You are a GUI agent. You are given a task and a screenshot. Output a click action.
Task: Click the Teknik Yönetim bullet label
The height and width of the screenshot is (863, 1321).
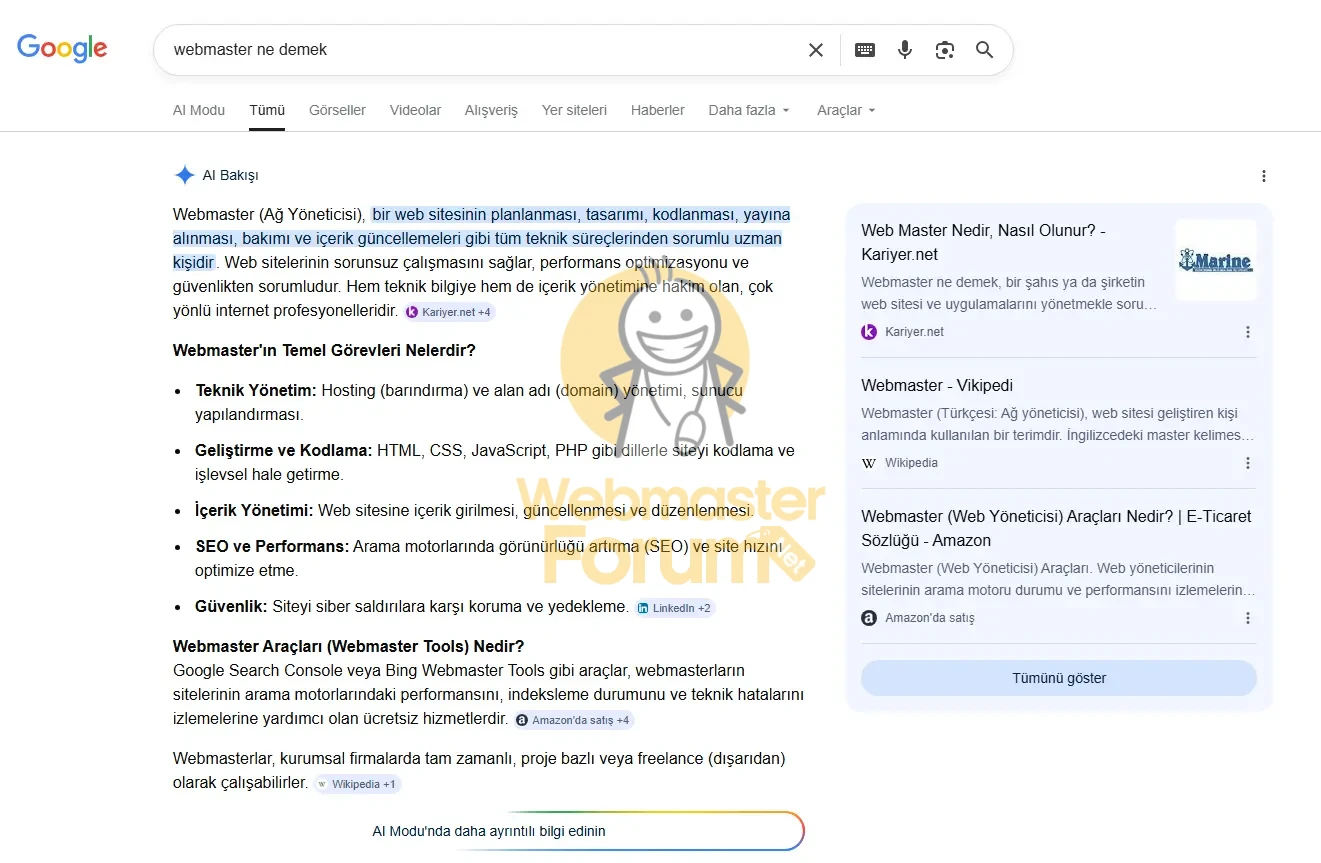[256, 390]
